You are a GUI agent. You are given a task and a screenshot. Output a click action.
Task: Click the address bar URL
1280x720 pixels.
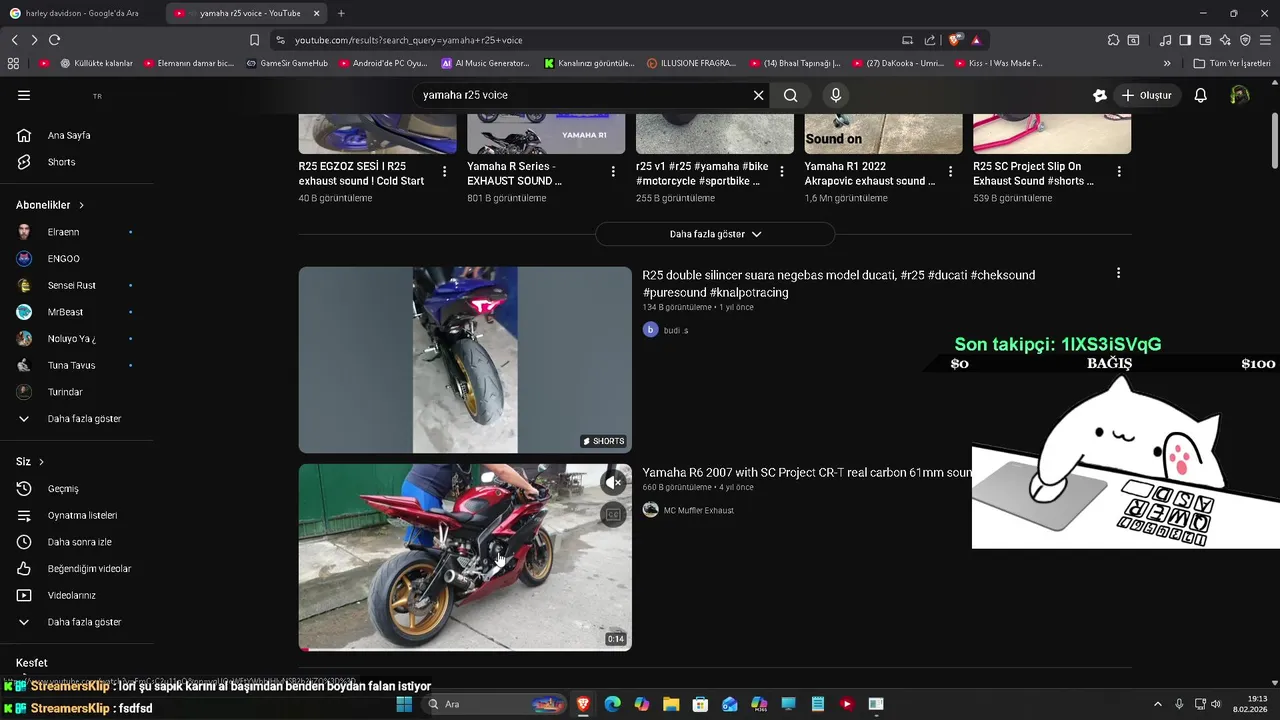[409, 40]
